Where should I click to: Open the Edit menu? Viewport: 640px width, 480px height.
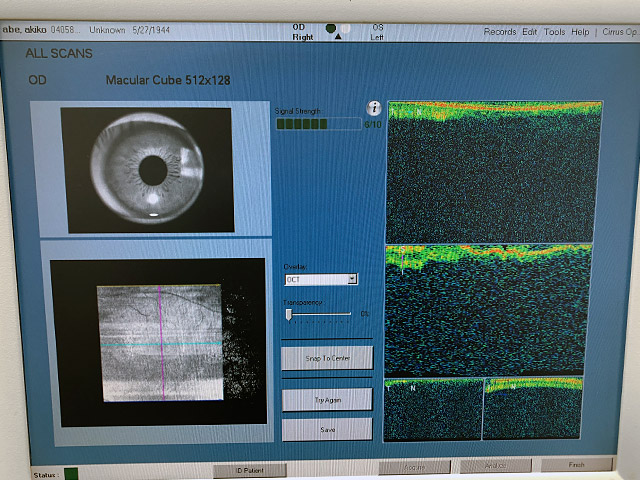point(529,32)
